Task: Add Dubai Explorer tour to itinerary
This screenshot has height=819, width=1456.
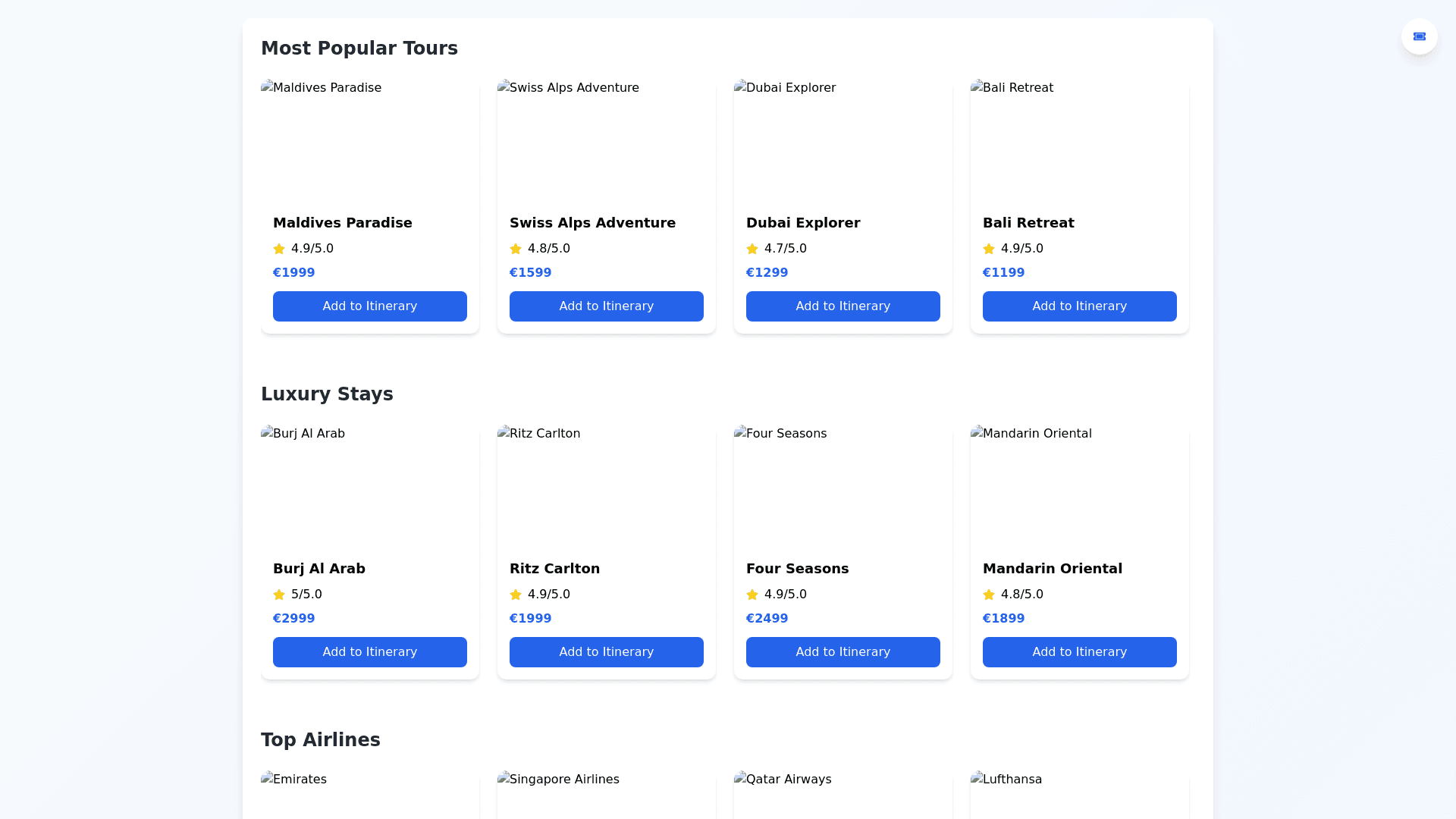Action: pyautogui.click(x=843, y=306)
